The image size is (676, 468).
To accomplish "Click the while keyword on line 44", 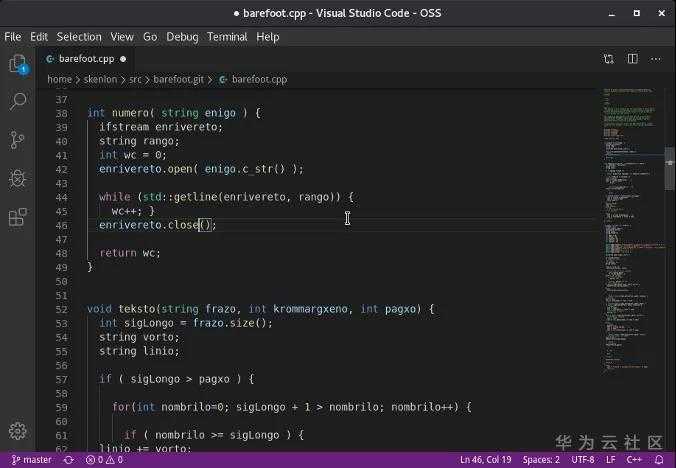I will (115, 197).
